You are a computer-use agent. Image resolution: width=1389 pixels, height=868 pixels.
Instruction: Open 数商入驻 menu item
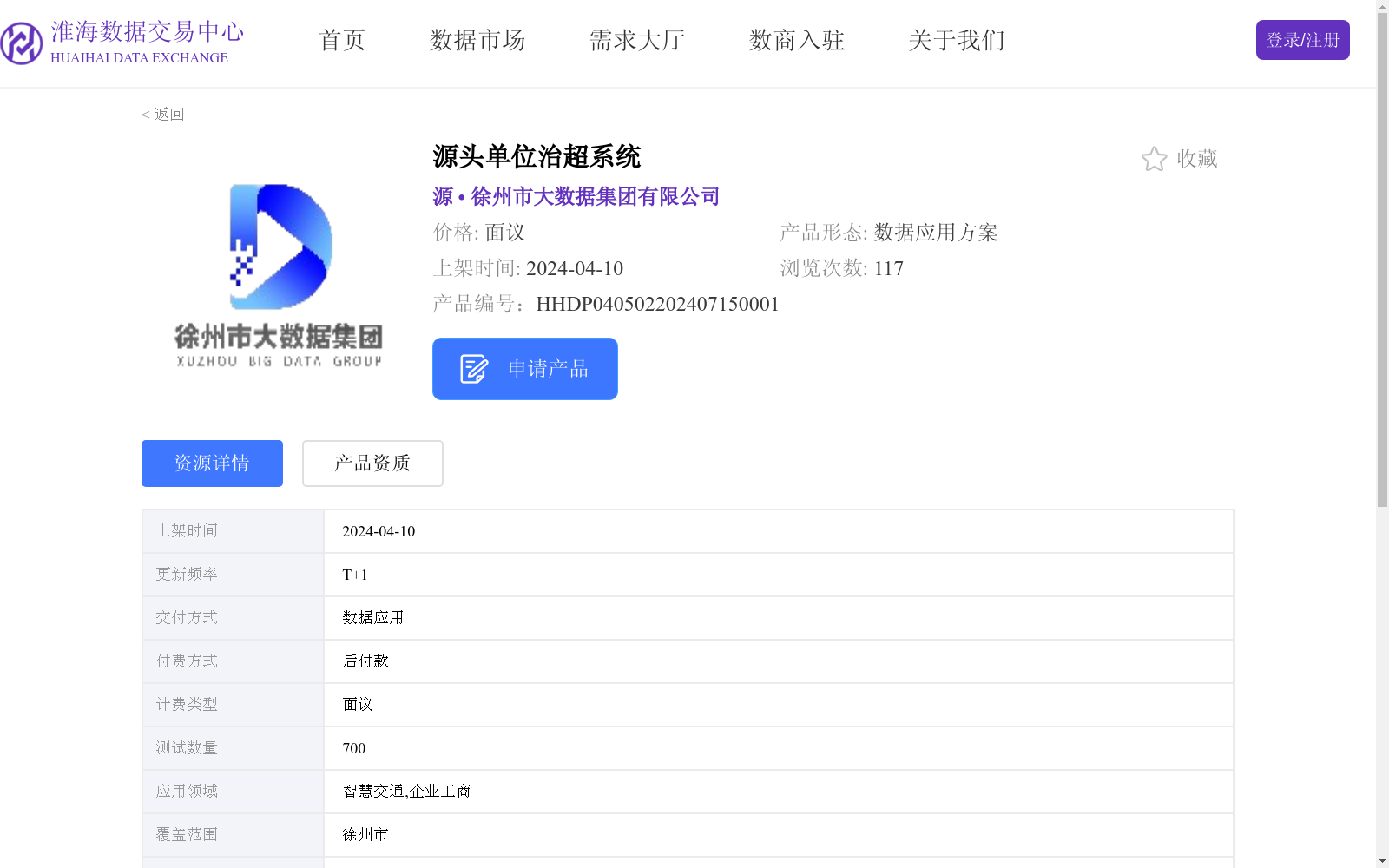tap(797, 40)
